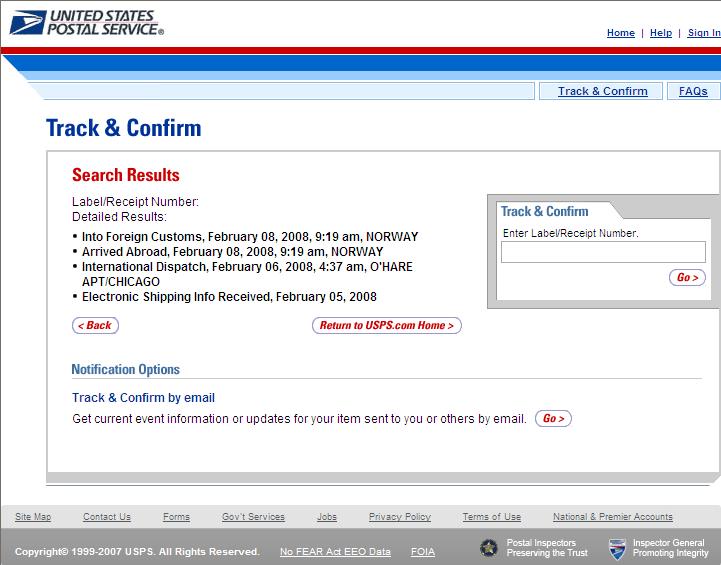Click the Track & Confirm by email heading
This screenshot has width=721, height=565.
click(x=143, y=398)
